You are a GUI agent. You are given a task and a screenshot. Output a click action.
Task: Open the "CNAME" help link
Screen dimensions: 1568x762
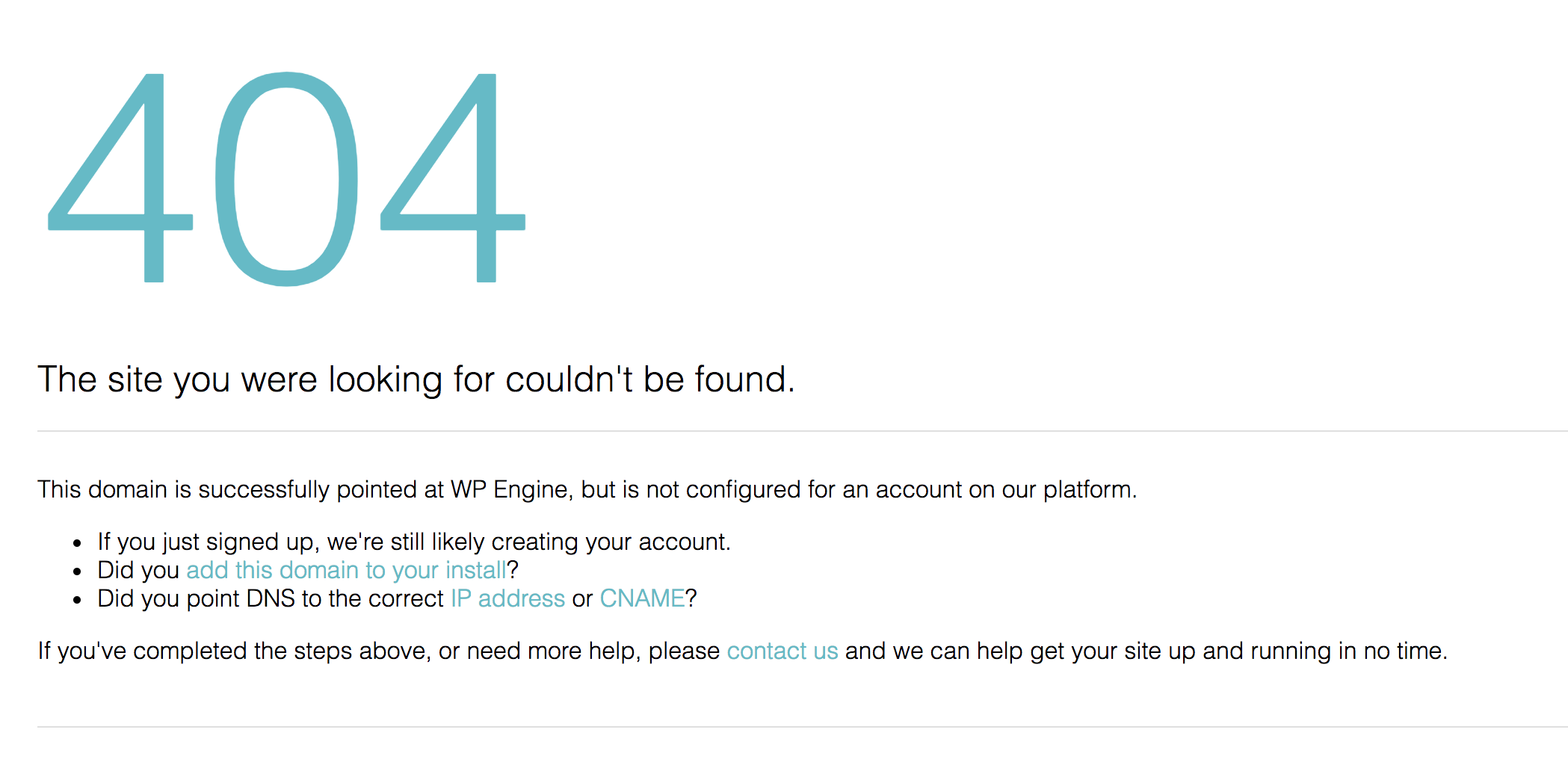pos(642,598)
